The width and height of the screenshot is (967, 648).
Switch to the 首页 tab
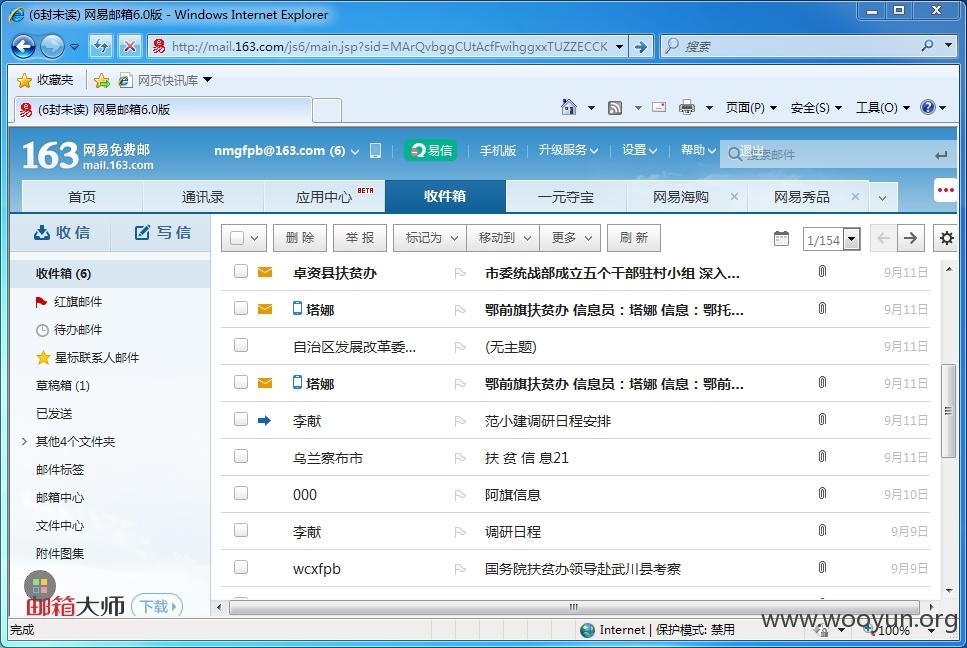(x=82, y=197)
